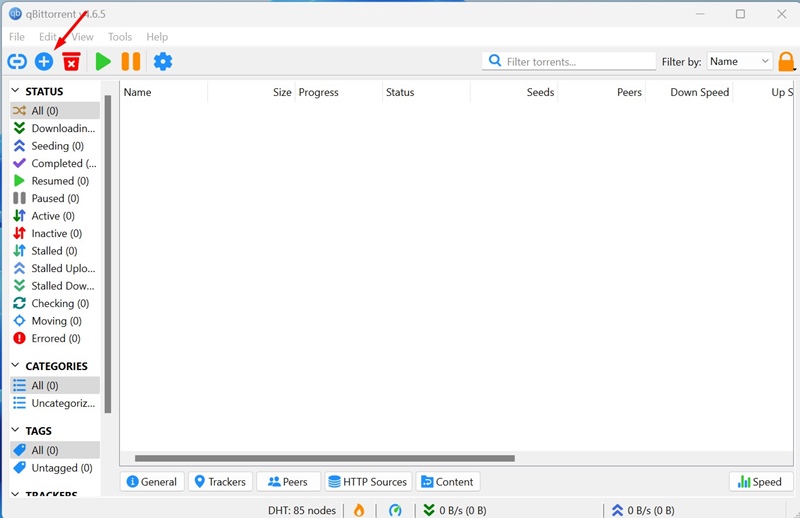Click the Add Torrent File plus icon

pos(44,62)
